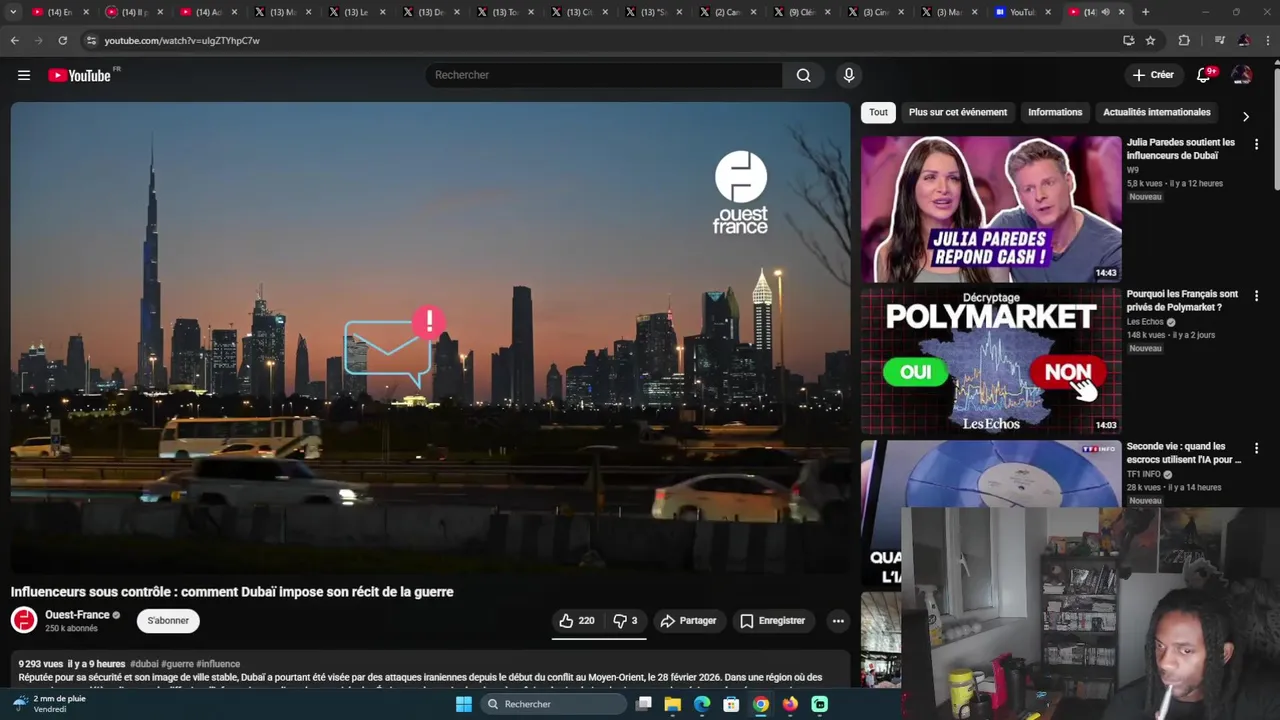Open Task View on the taskbar

(644, 704)
